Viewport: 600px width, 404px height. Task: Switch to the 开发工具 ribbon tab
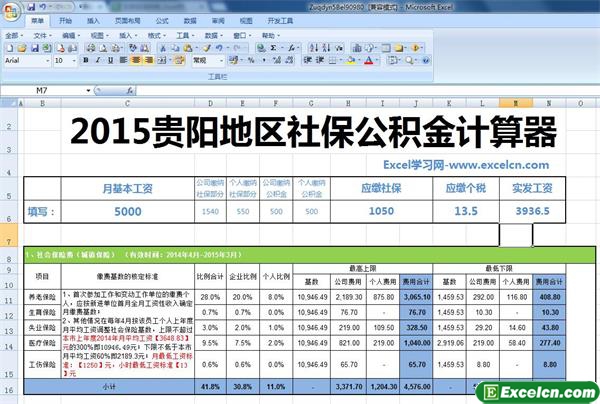(280, 21)
